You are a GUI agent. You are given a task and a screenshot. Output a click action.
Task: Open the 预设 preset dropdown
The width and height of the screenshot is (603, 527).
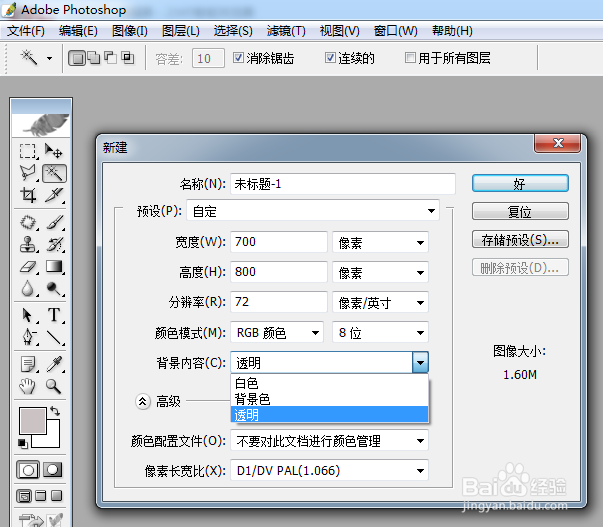(313, 210)
